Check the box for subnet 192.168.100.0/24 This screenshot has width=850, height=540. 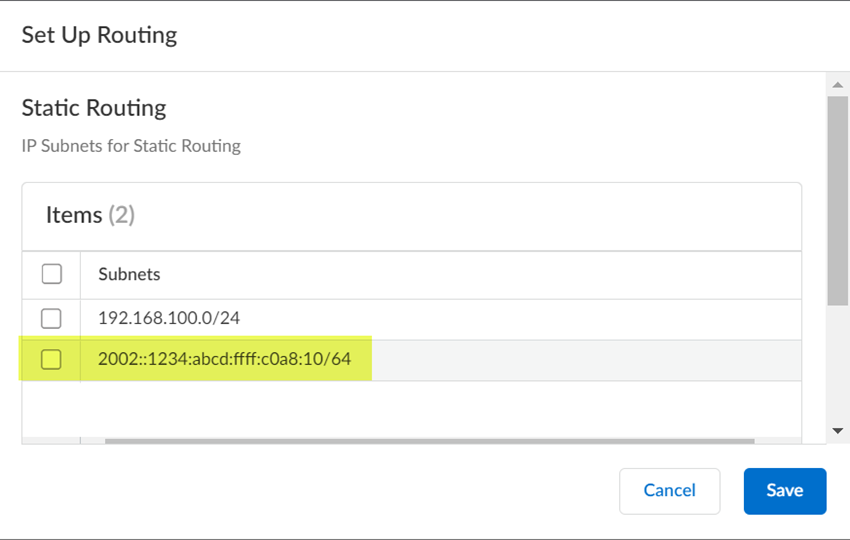tap(51, 319)
